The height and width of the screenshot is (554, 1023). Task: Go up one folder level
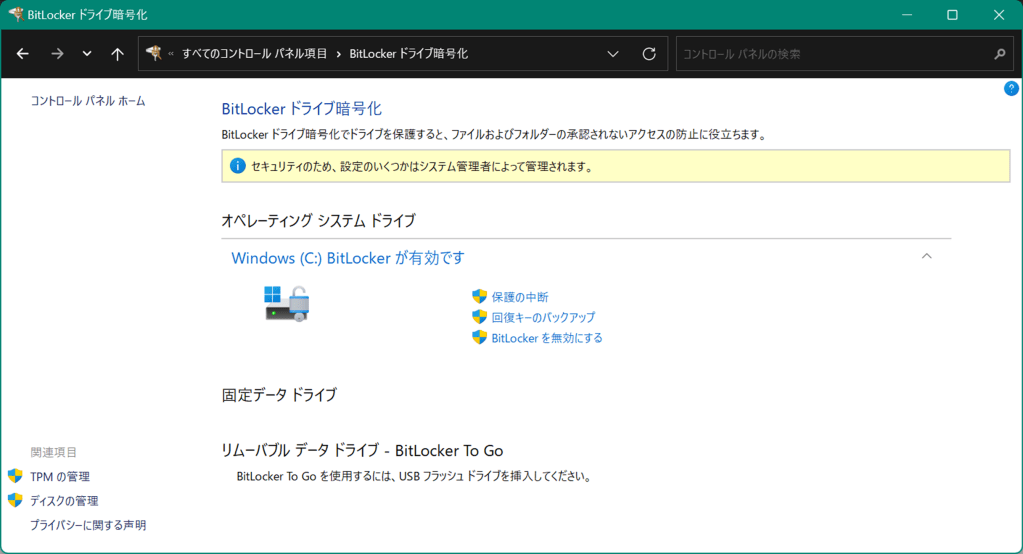point(117,54)
